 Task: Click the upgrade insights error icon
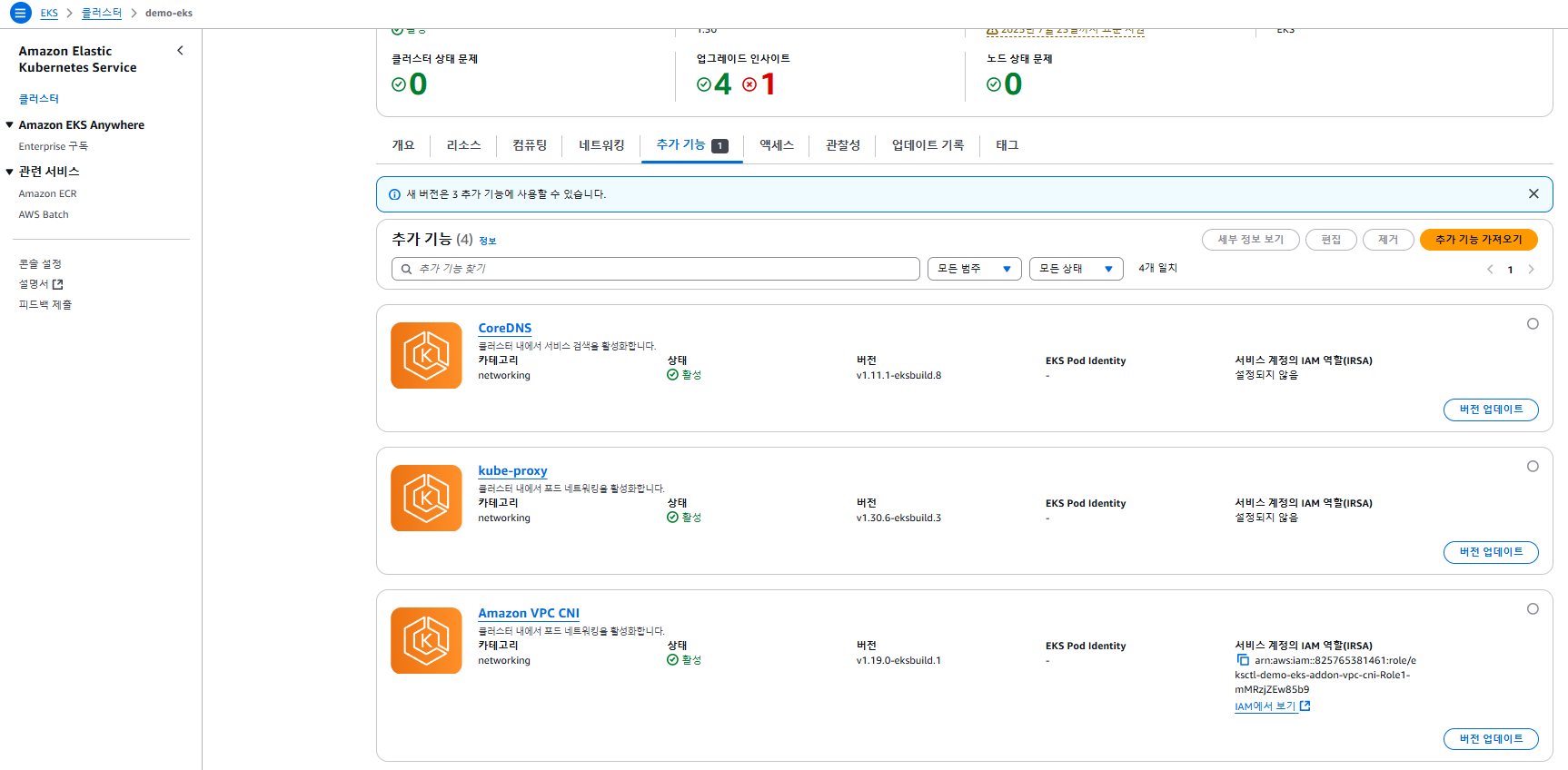749,84
